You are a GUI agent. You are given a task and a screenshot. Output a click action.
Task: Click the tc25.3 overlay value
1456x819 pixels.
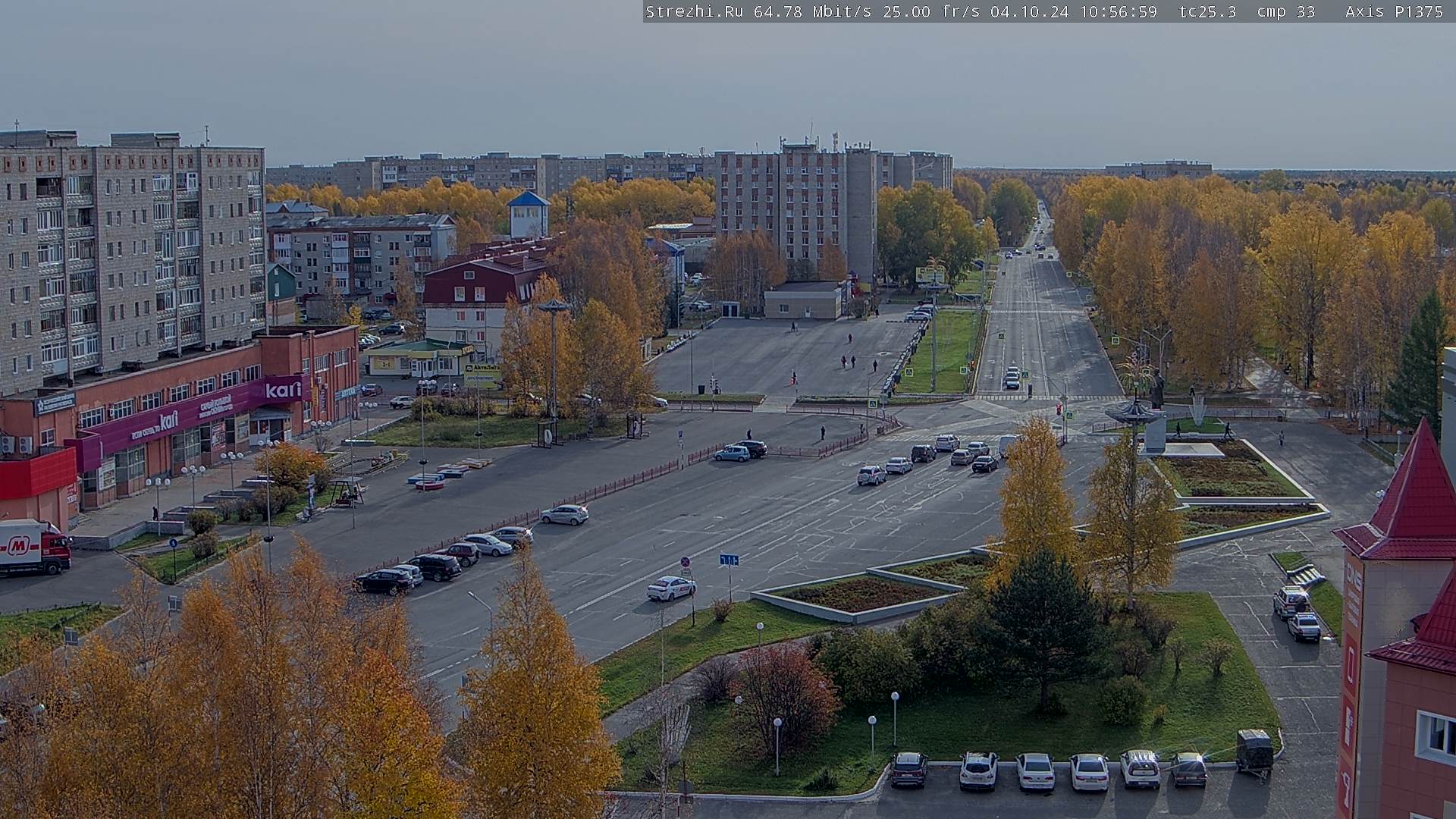[1208, 11]
